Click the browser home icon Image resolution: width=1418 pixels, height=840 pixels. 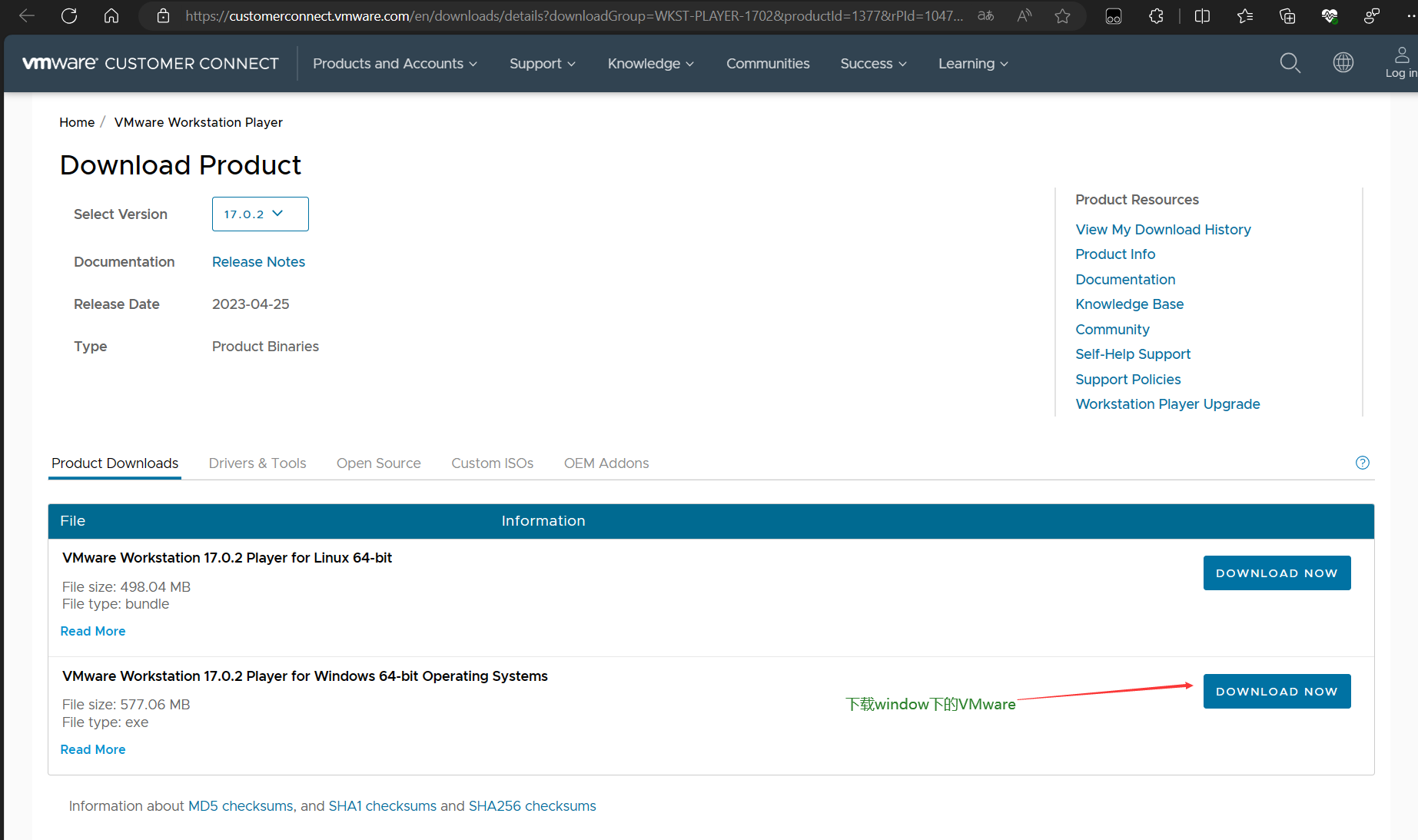pos(111,16)
